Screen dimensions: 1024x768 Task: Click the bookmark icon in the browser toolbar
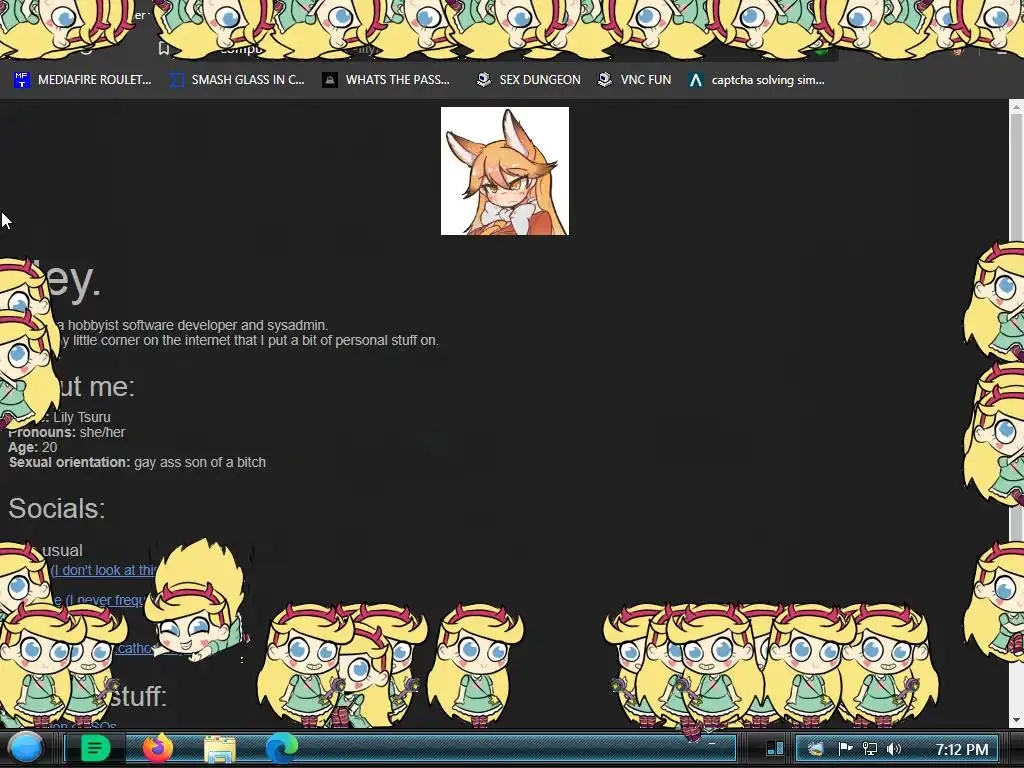tap(164, 48)
